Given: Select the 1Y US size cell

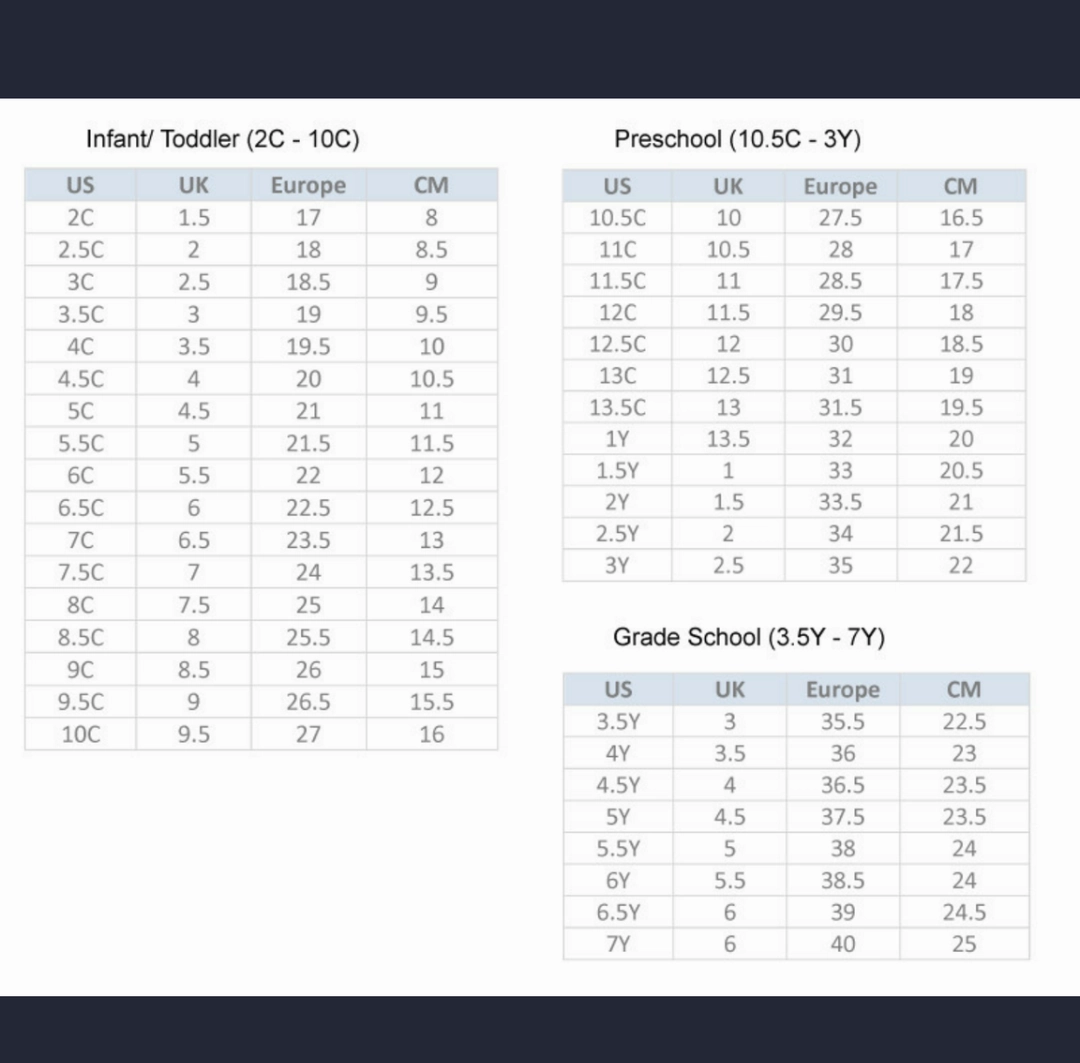Looking at the screenshot, I should coord(618,439).
